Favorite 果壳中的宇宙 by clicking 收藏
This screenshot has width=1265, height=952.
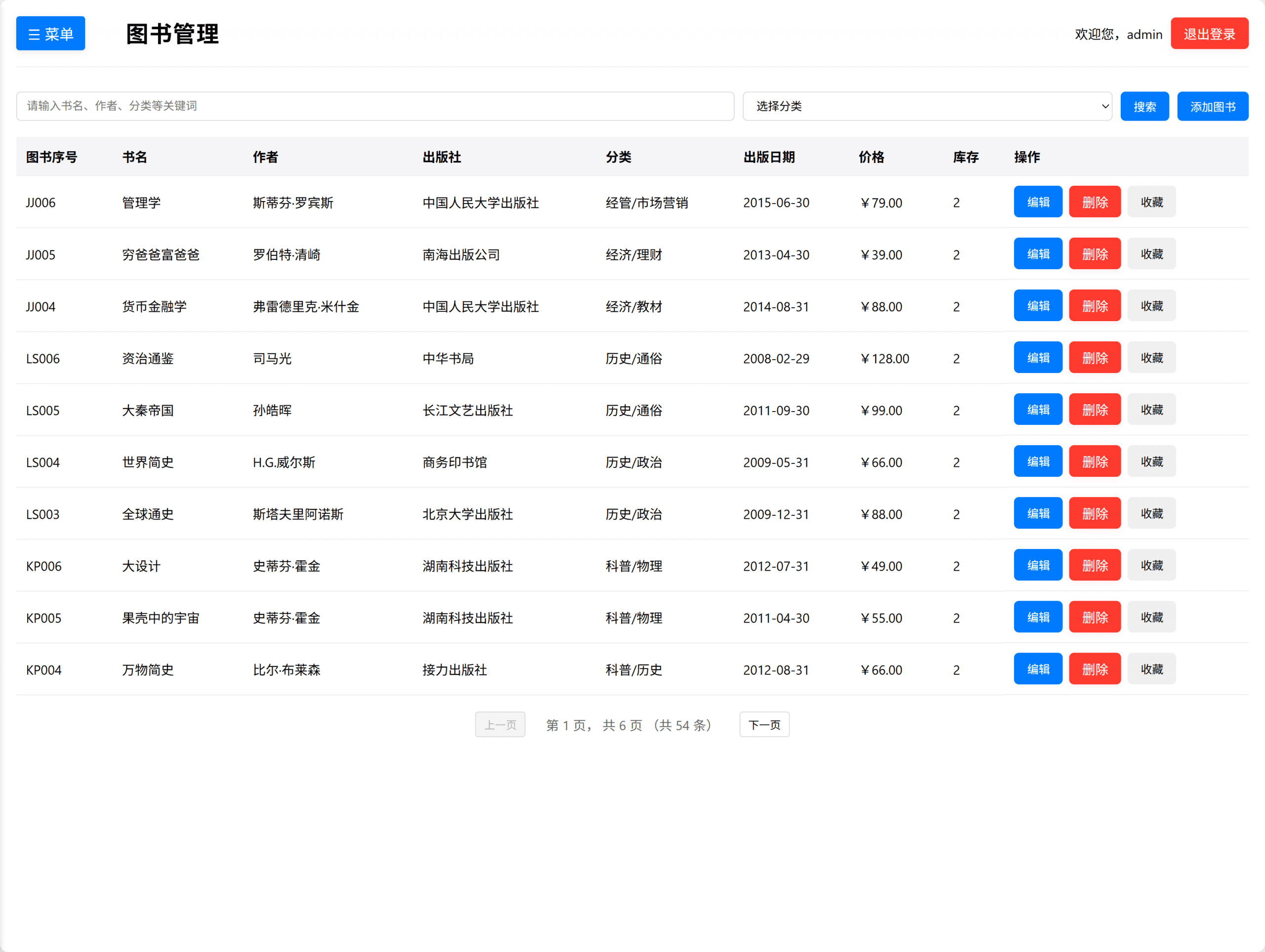point(1151,617)
